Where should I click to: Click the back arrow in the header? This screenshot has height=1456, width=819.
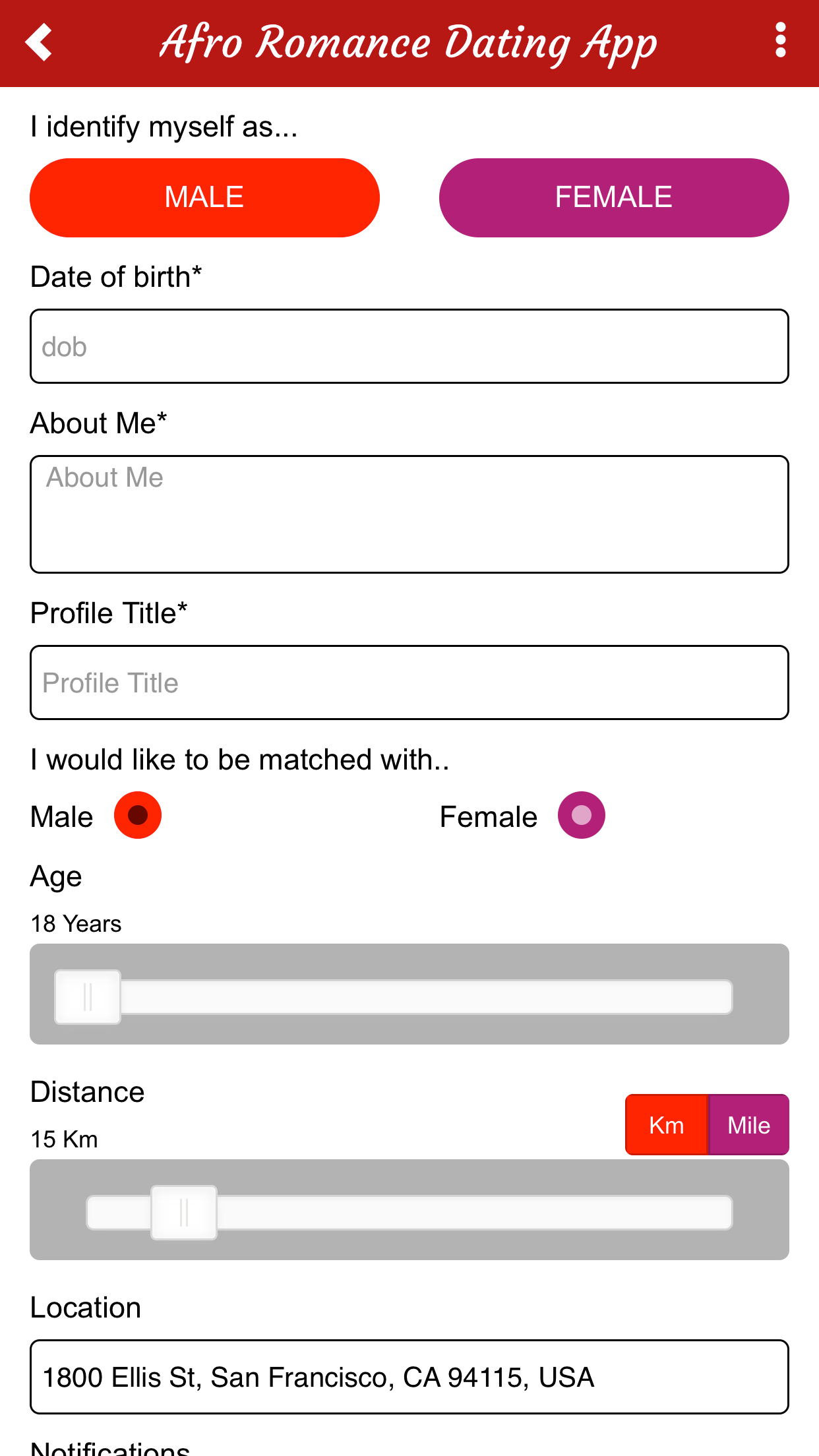click(x=38, y=42)
